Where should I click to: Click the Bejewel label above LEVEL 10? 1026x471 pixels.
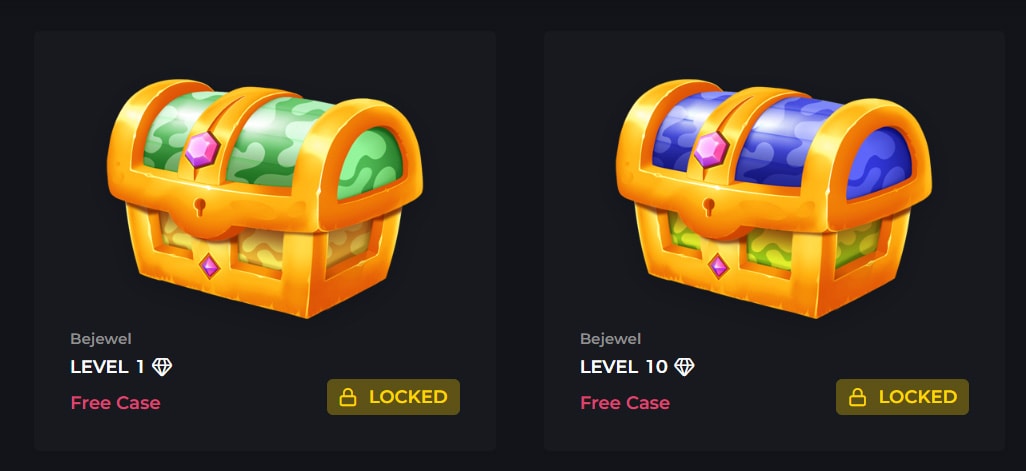coord(610,339)
